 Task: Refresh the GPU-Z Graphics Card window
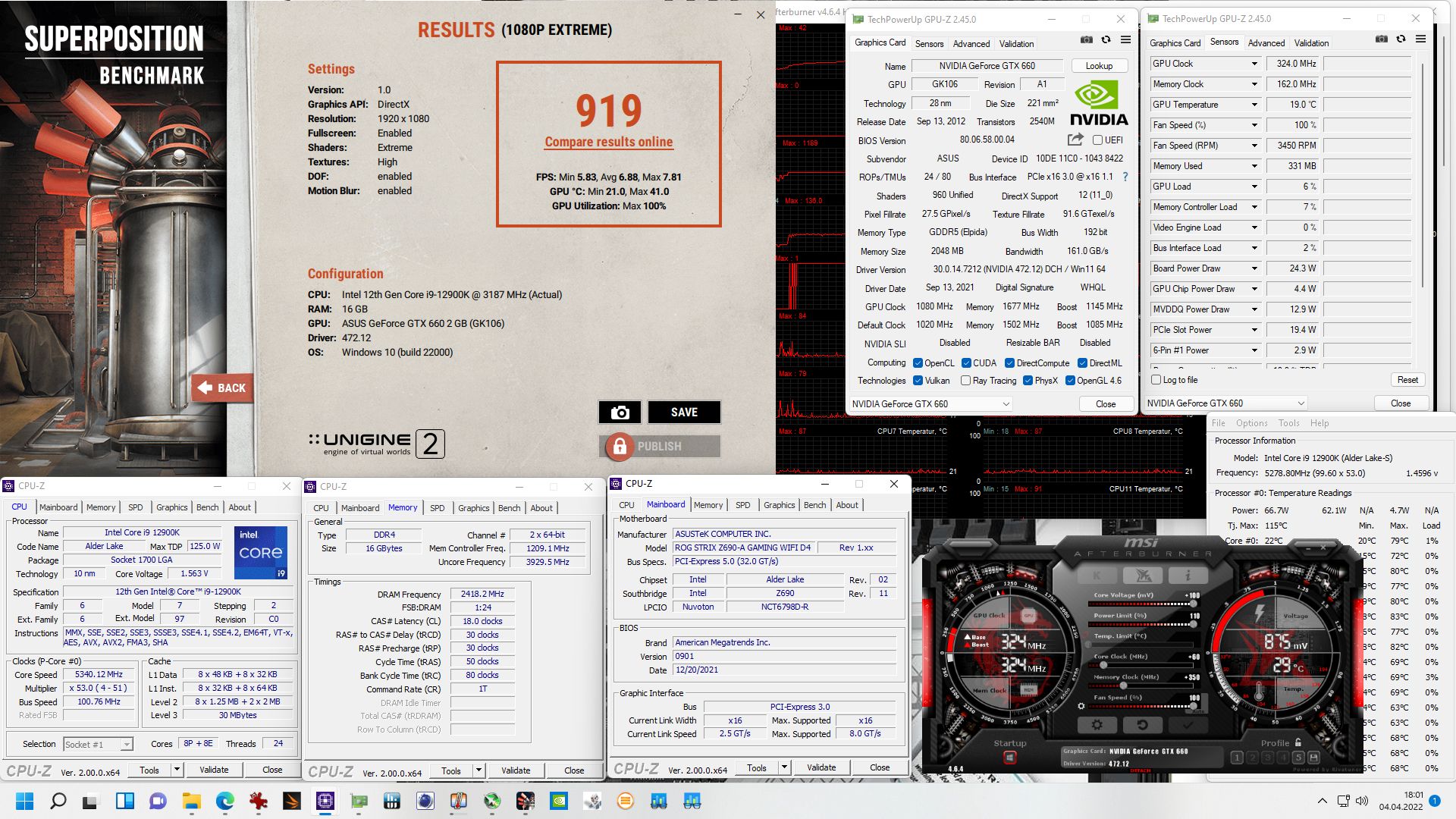pos(1106,40)
